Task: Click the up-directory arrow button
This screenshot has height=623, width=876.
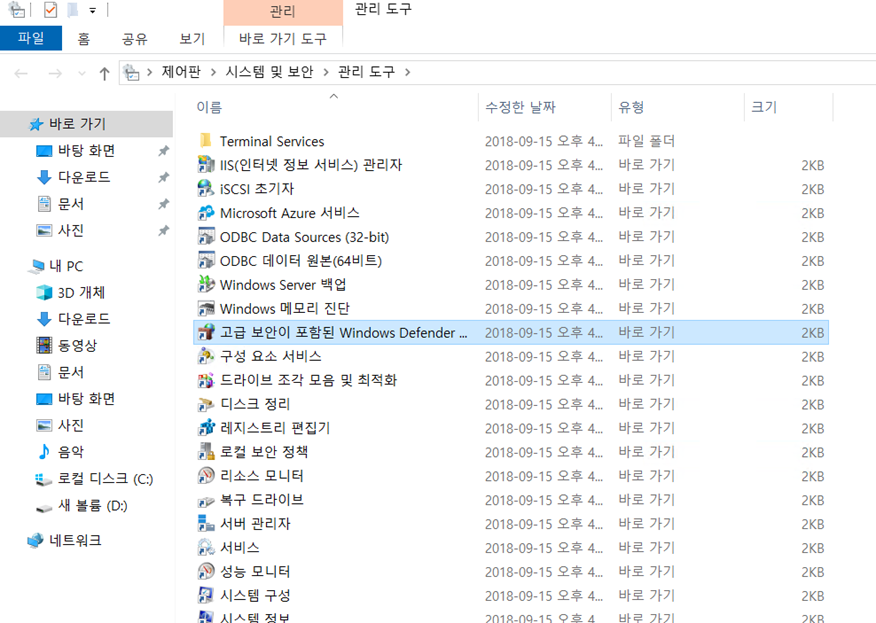Action: [104, 73]
